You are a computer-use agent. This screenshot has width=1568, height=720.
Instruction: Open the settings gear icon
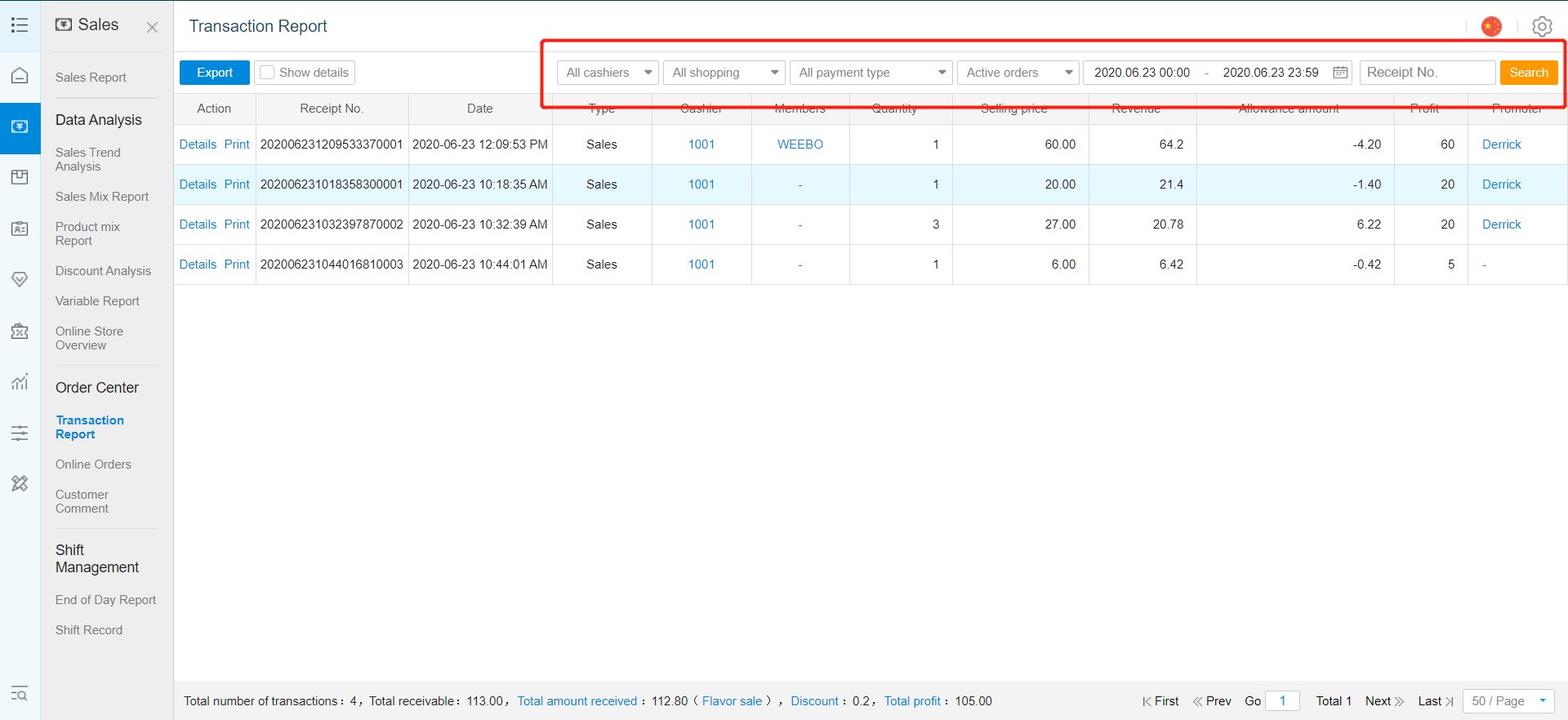pos(1542,26)
